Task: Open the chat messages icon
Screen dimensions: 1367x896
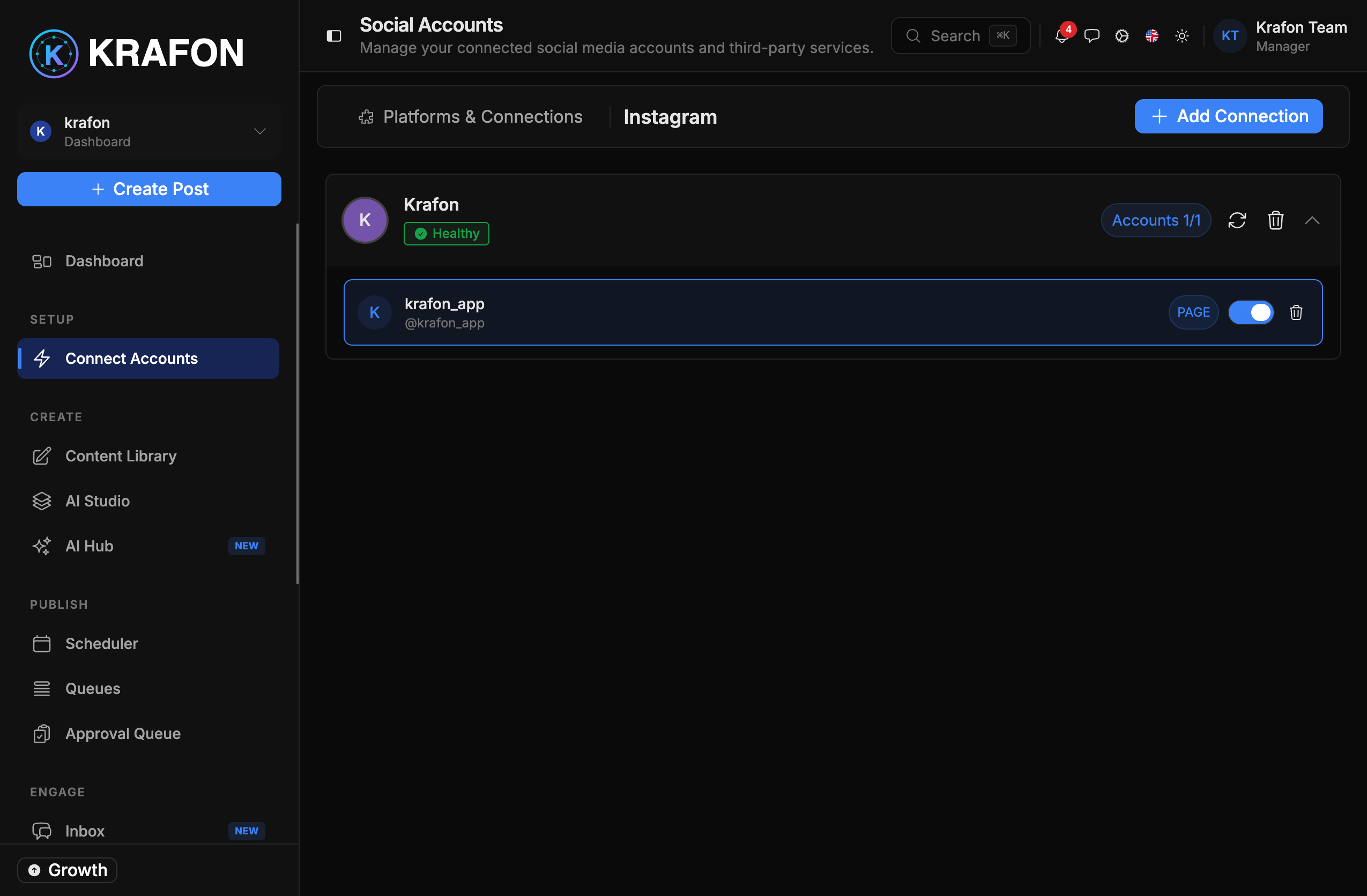Action: click(x=1091, y=35)
